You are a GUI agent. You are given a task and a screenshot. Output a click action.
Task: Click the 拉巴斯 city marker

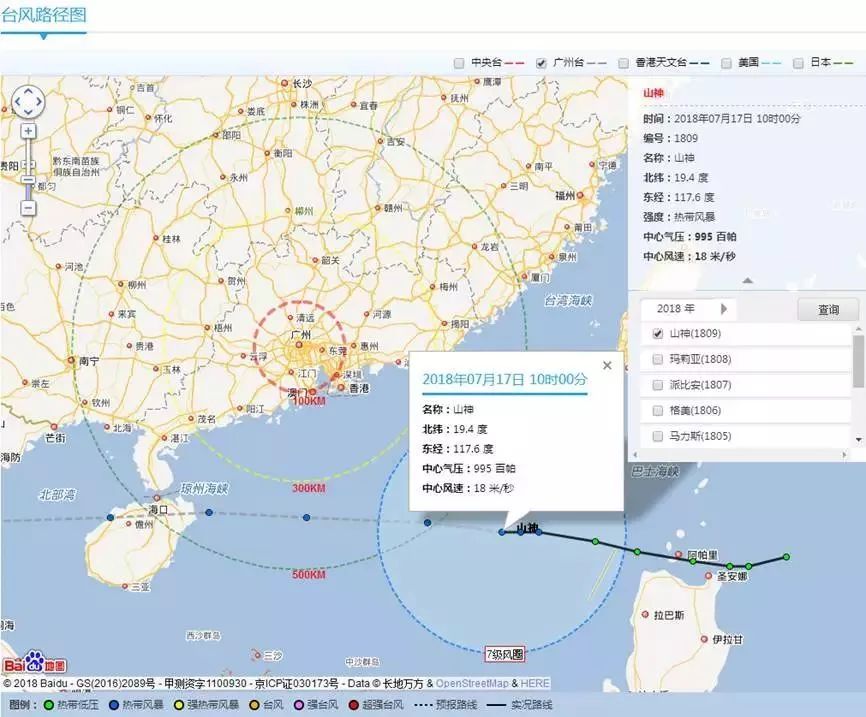tap(645, 614)
